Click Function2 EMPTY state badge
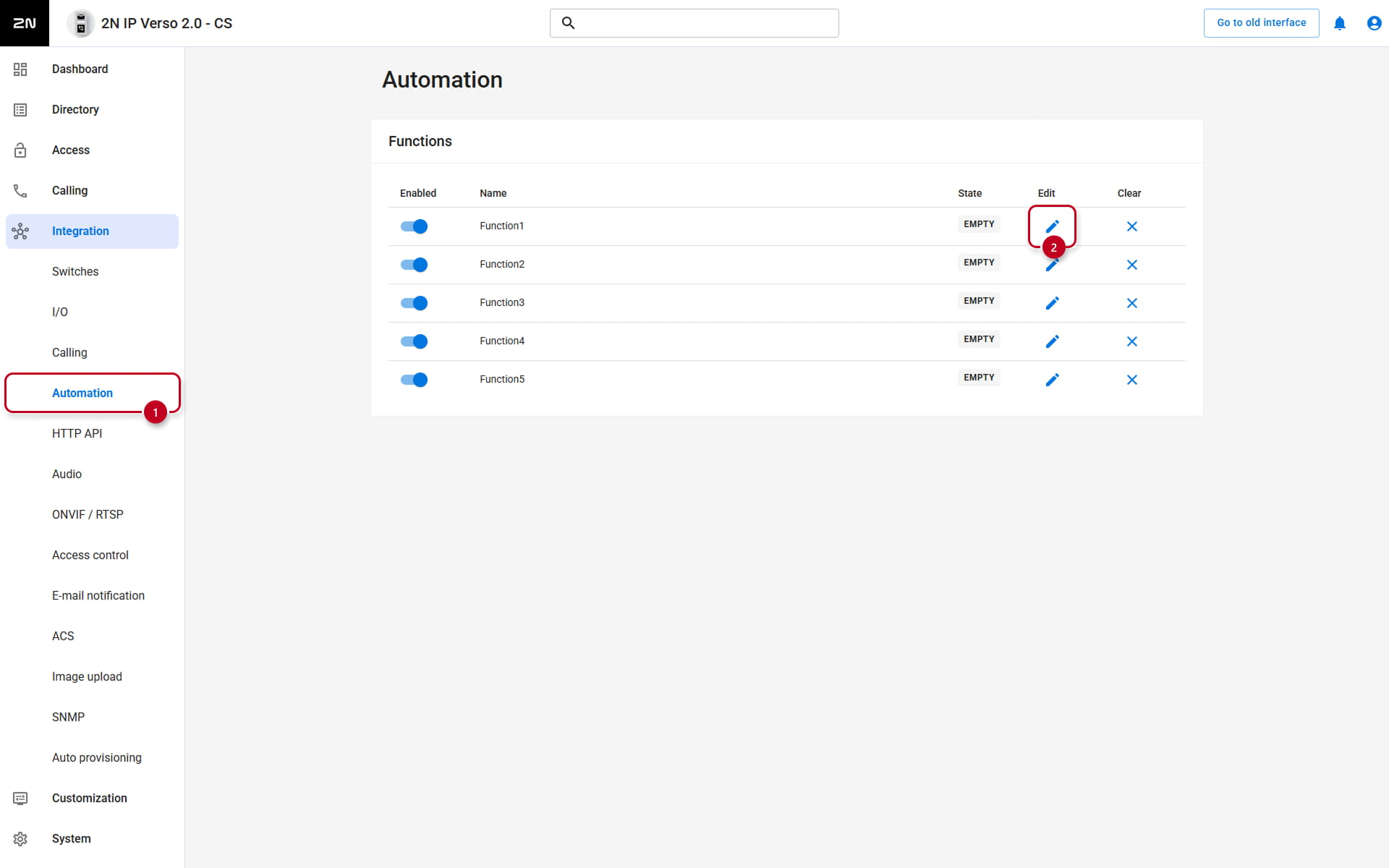Viewport: 1389px width, 868px height. click(x=979, y=263)
